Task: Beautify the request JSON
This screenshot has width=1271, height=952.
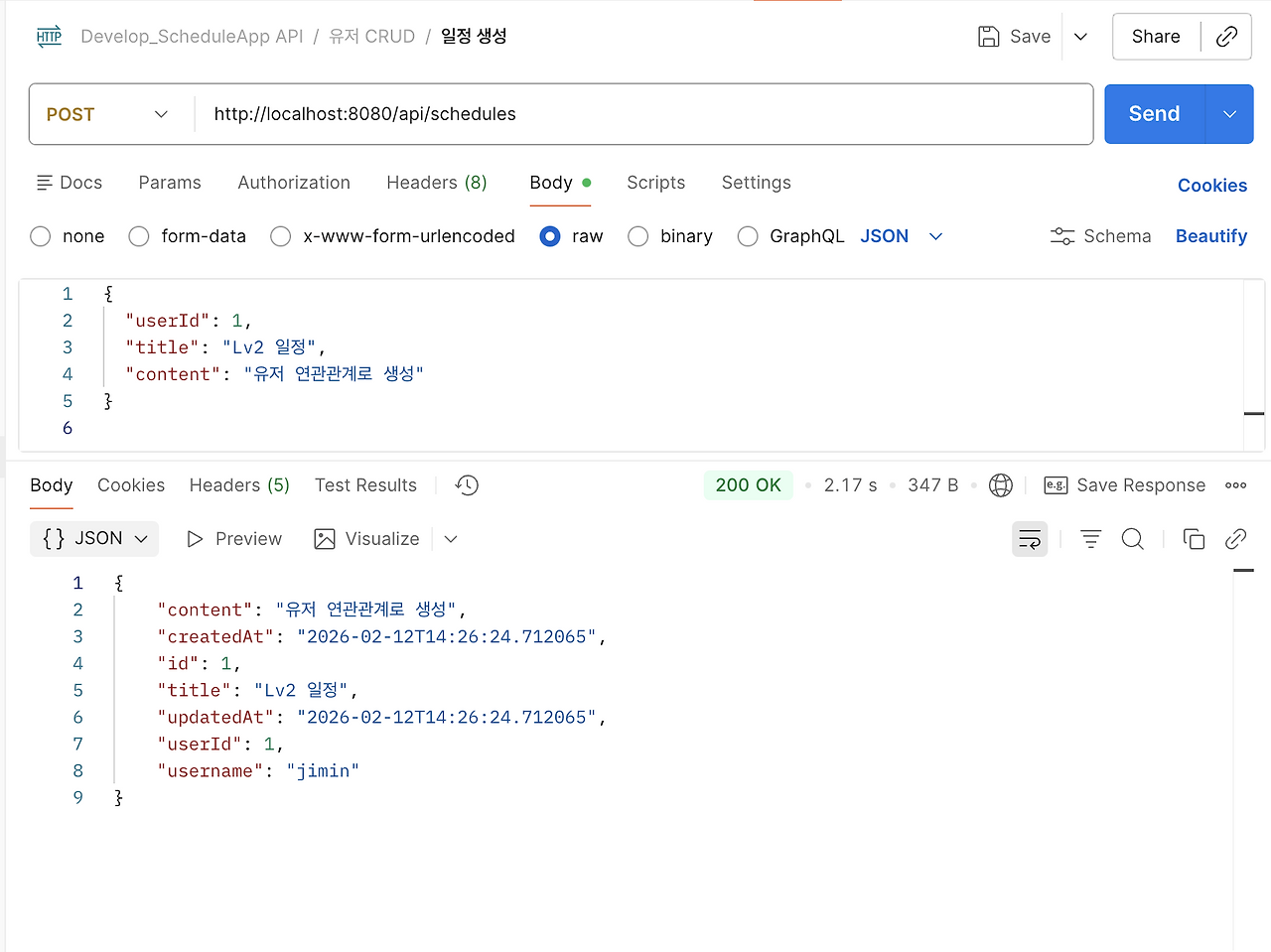Action: [x=1211, y=236]
